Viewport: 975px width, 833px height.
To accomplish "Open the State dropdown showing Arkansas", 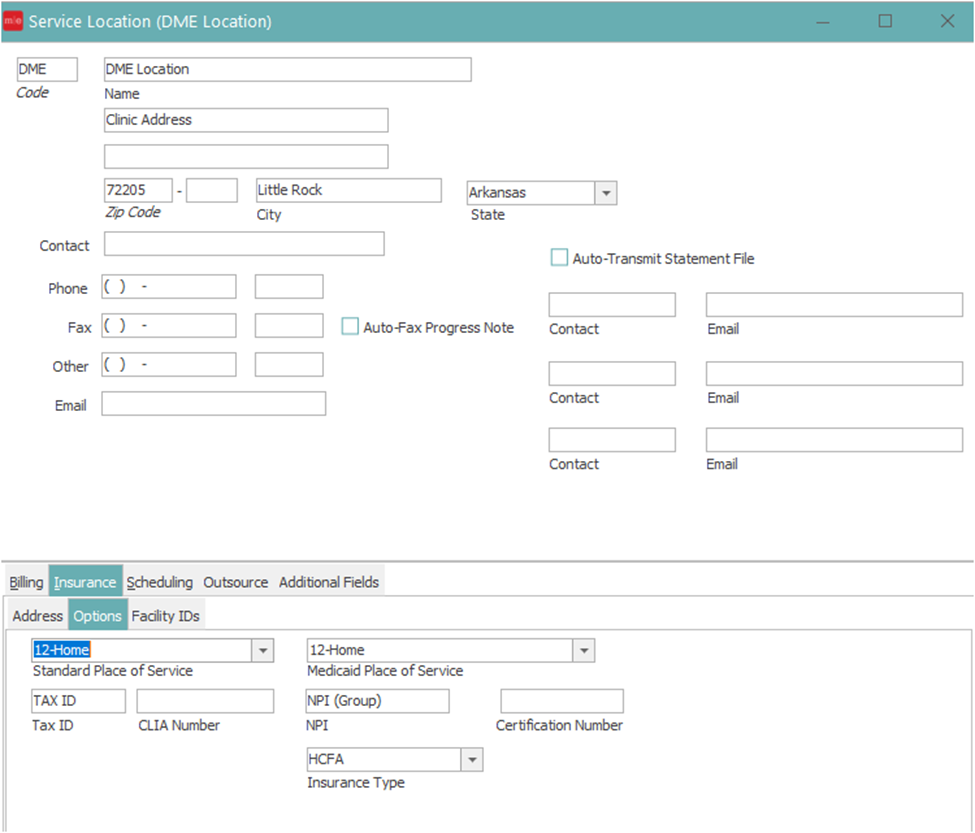I will click(x=606, y=193).
